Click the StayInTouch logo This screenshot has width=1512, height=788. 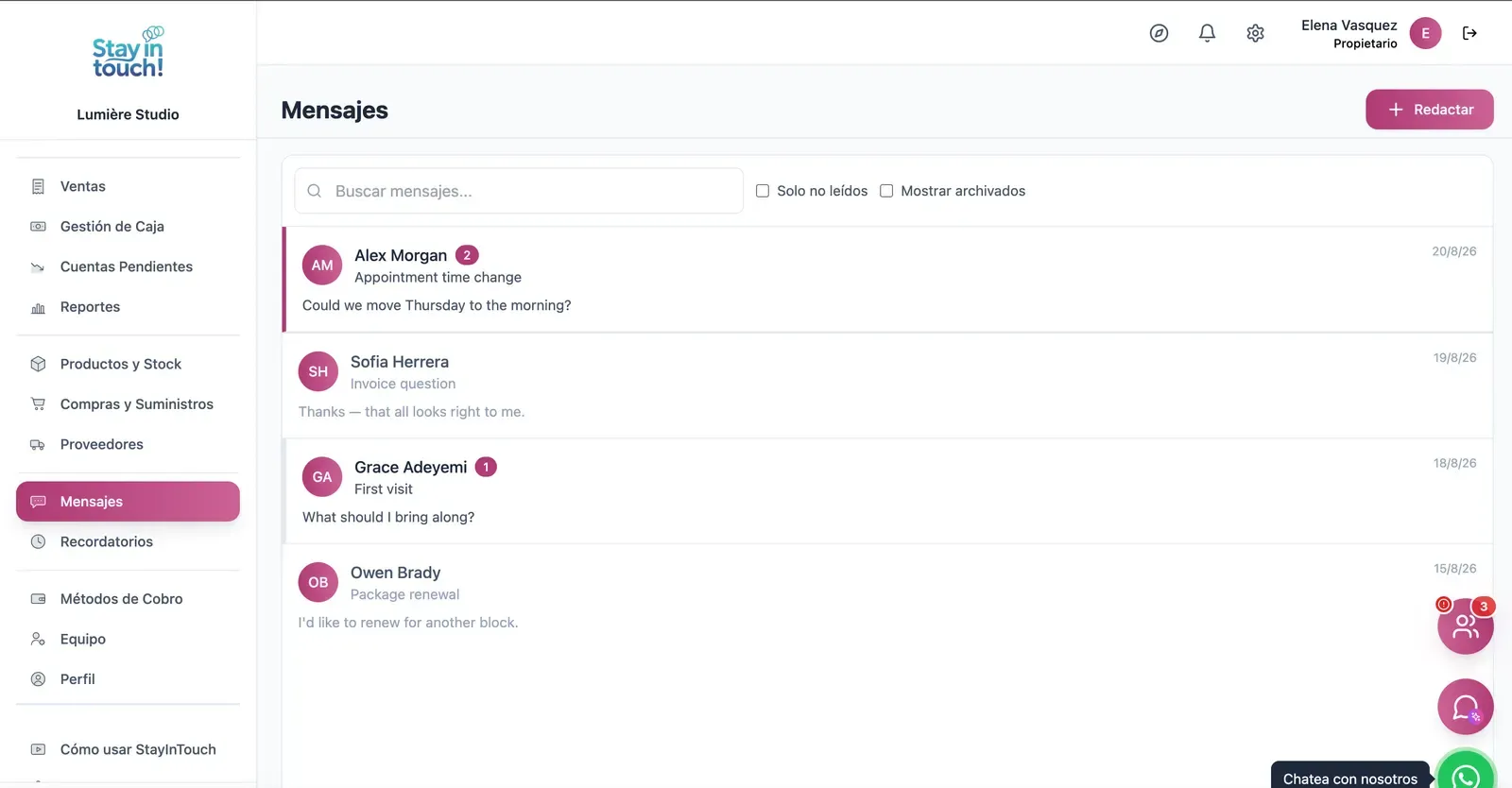point(128,52)
